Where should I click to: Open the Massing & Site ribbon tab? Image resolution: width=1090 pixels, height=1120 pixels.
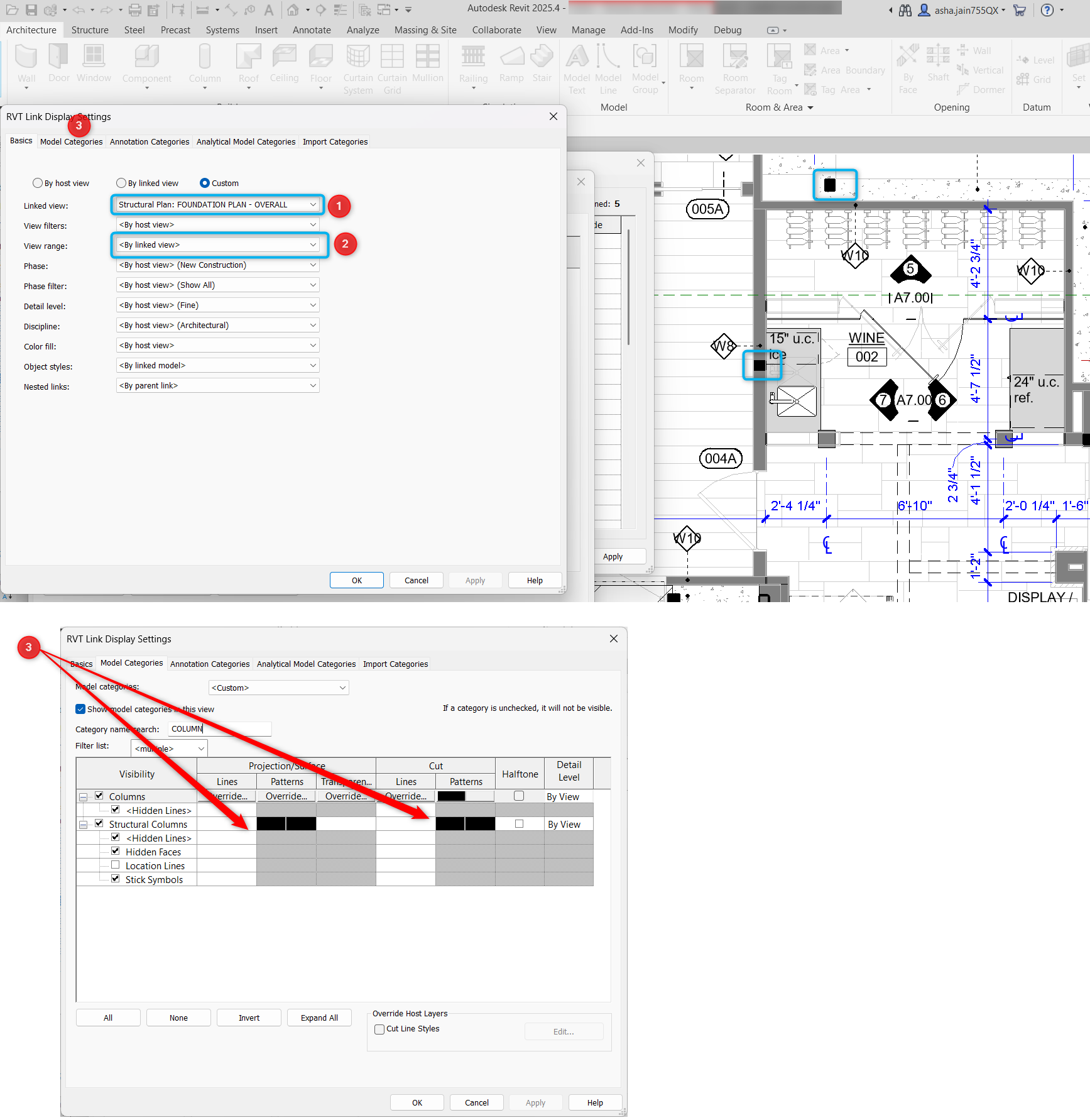pos(425,30)
